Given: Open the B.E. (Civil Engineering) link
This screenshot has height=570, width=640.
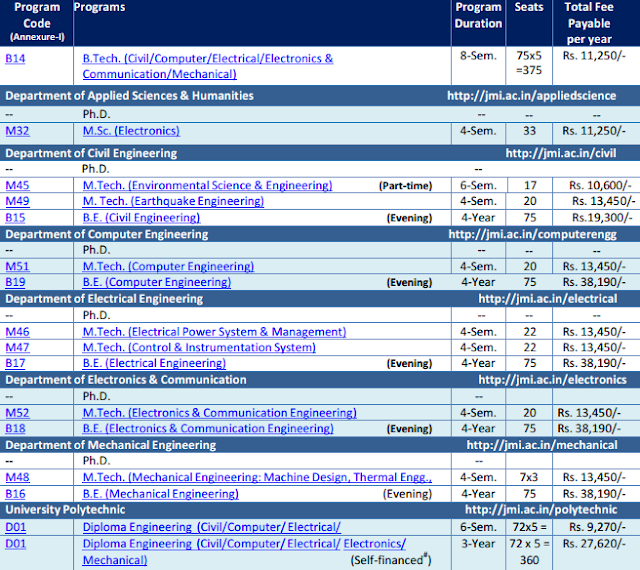Looking at the screenshot, I should tap(141, 218).
